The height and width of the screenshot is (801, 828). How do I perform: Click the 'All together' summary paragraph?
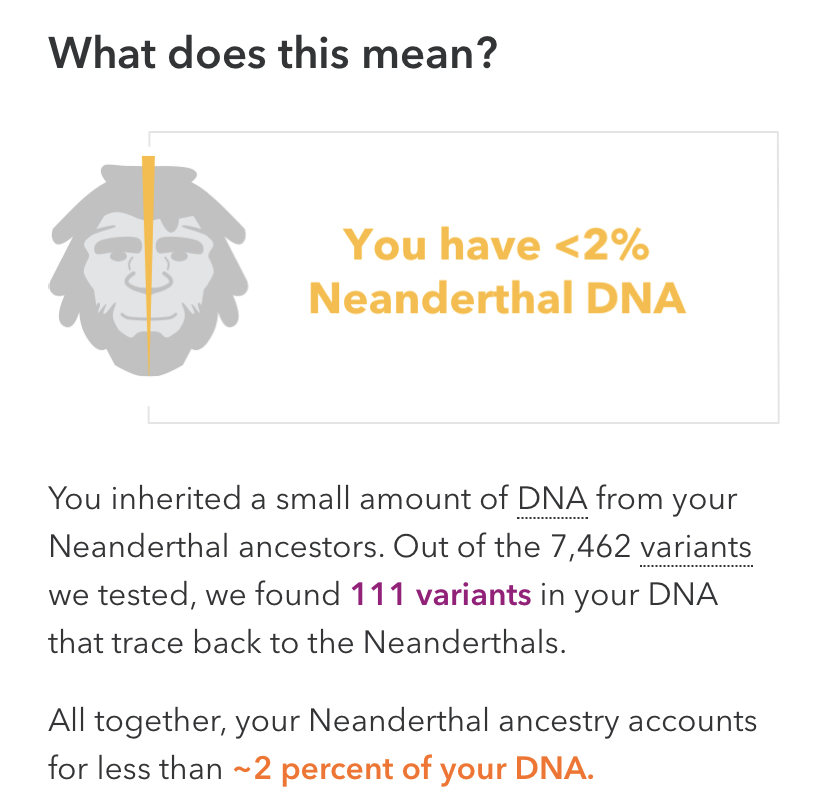pos(402,745)
